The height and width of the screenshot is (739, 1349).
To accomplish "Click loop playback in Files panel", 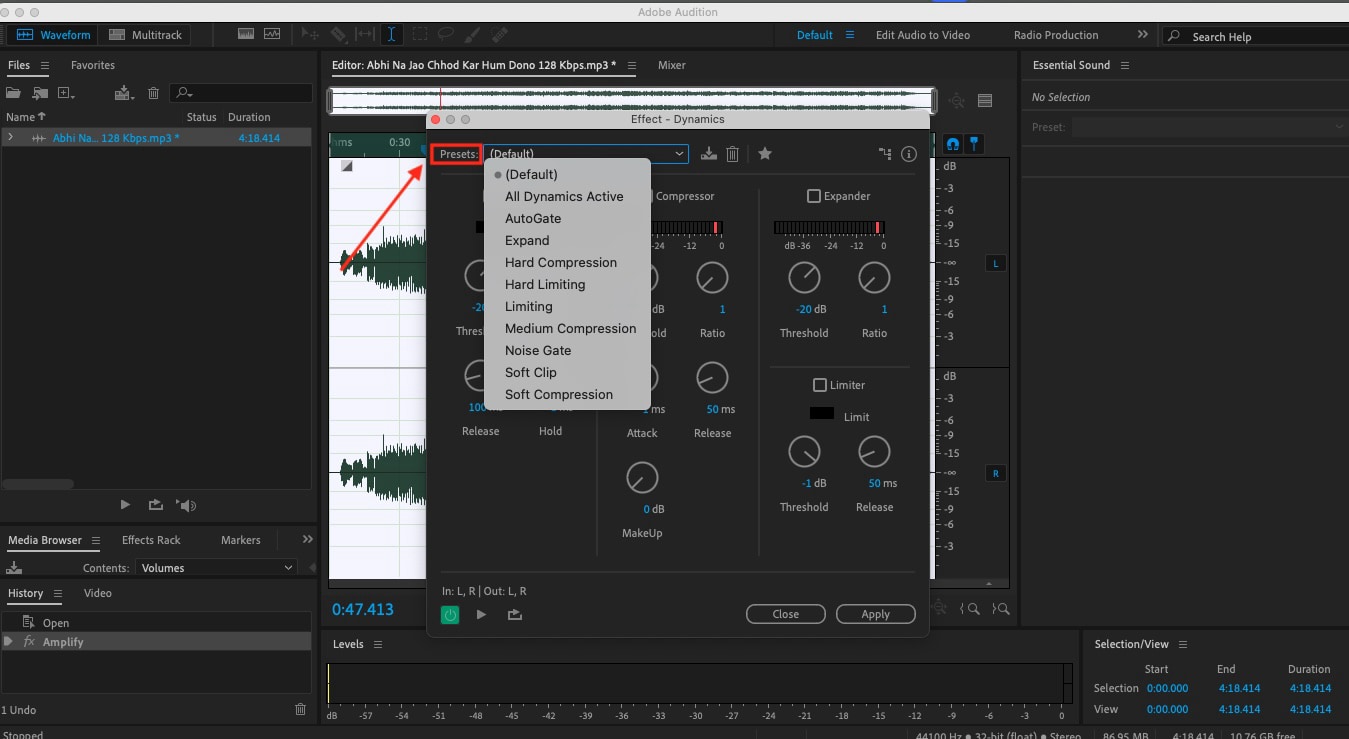I will pos(155,505).
